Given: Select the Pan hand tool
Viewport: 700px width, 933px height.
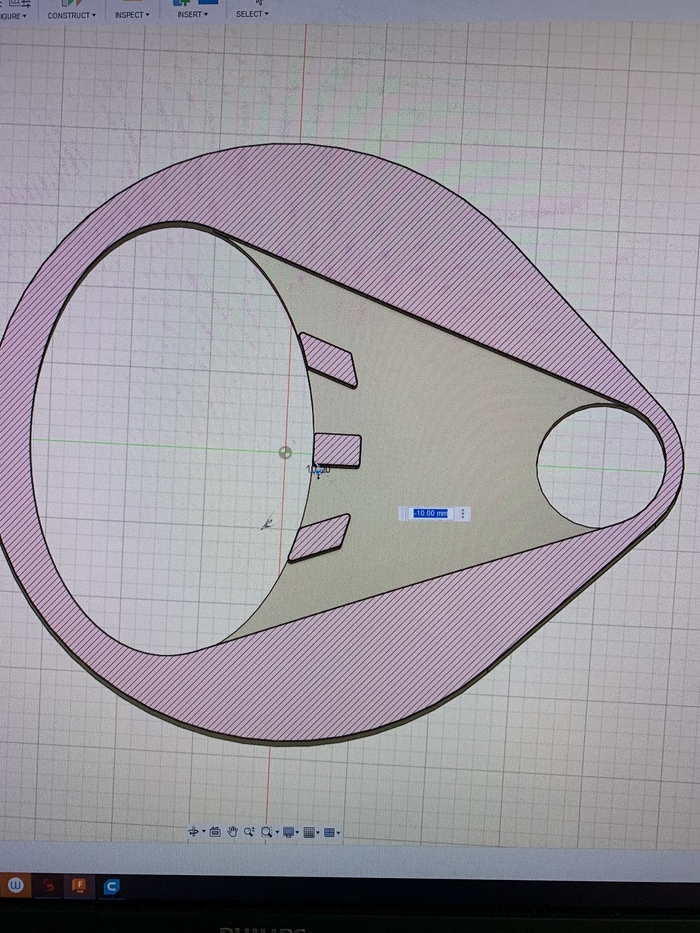Looking at the screenshot, I should click(x=232, y=831).
